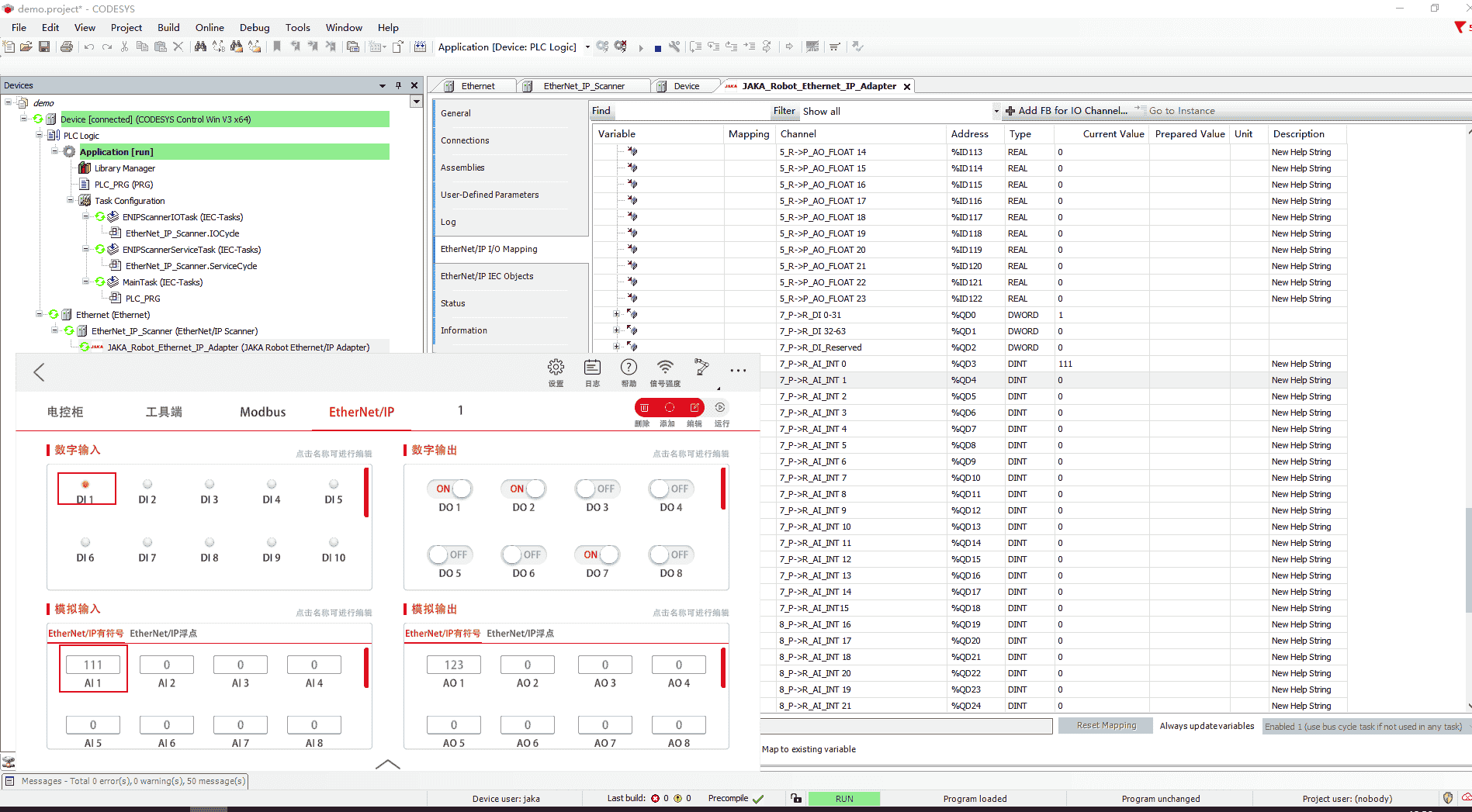Click the robot arm icon
1472x812 pixels.
(x=701, y=368)
